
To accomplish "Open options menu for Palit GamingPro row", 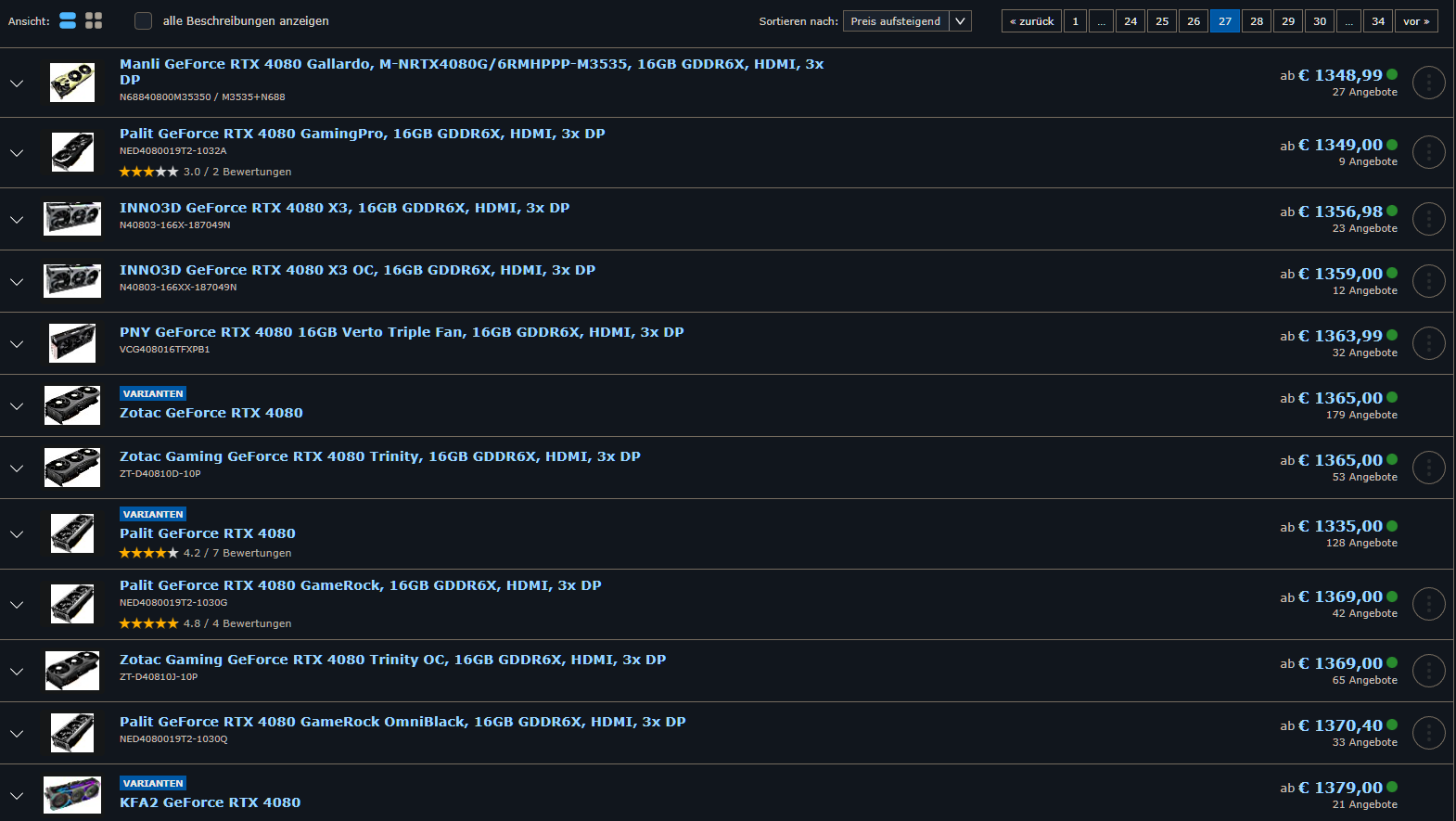I will [x=1428, y=152].
